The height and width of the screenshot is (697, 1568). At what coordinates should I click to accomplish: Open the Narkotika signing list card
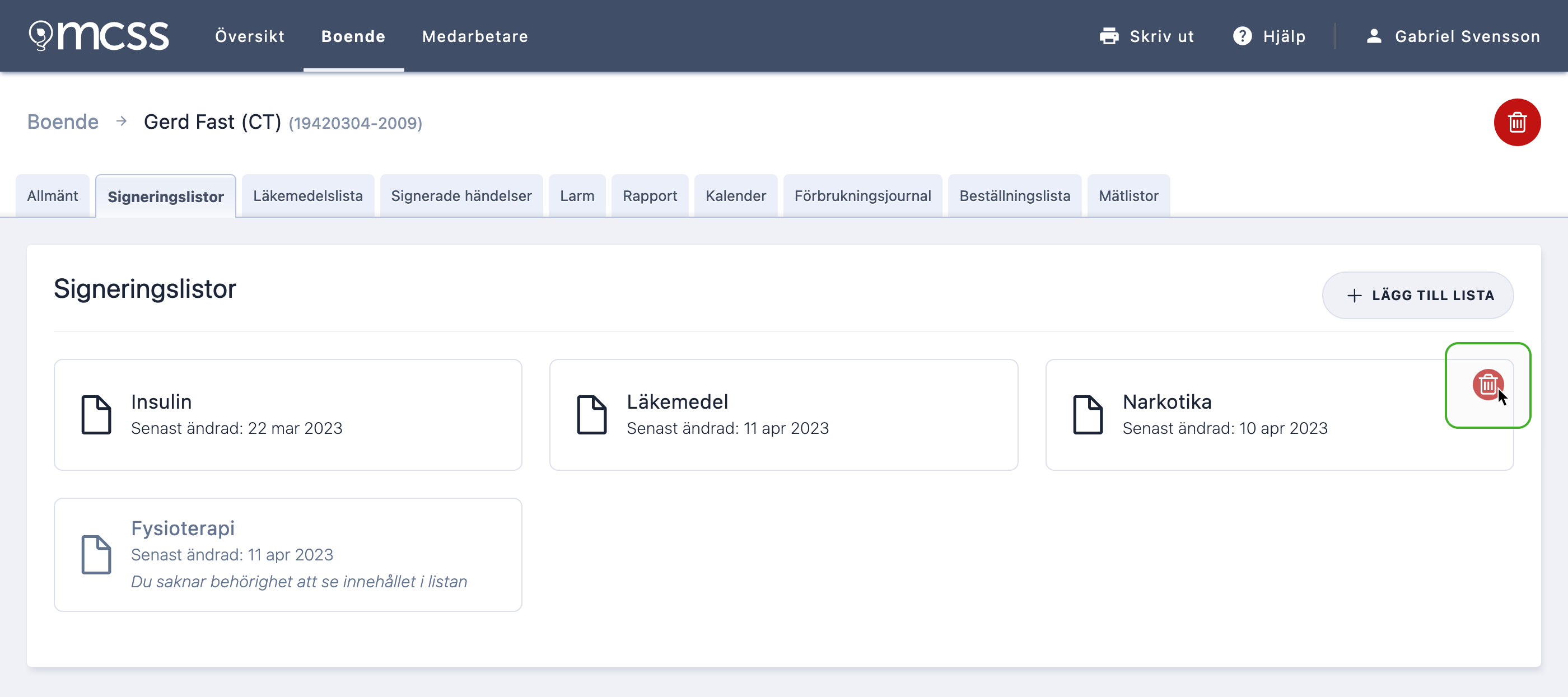pos(1280,414)
